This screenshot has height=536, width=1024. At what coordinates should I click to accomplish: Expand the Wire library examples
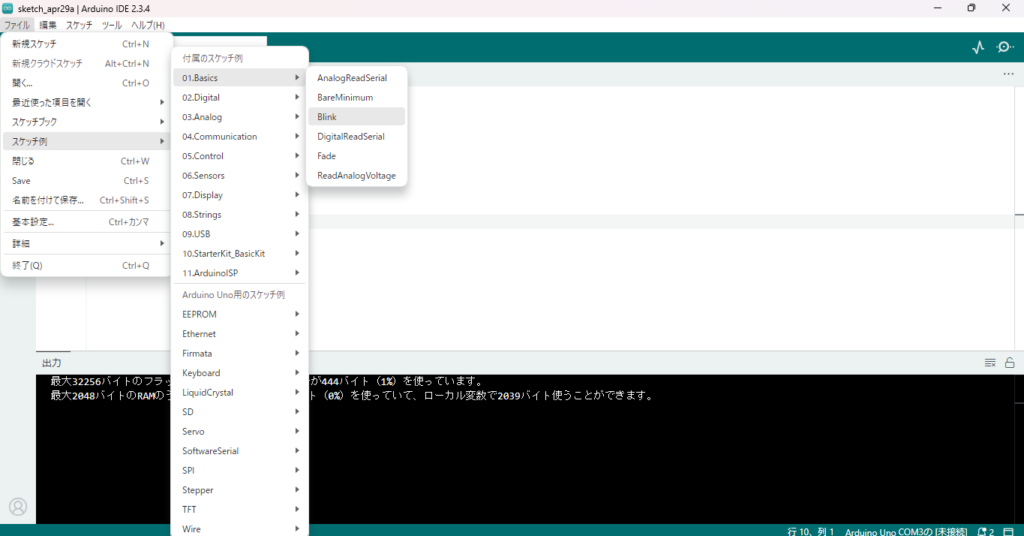pos(240,529)
